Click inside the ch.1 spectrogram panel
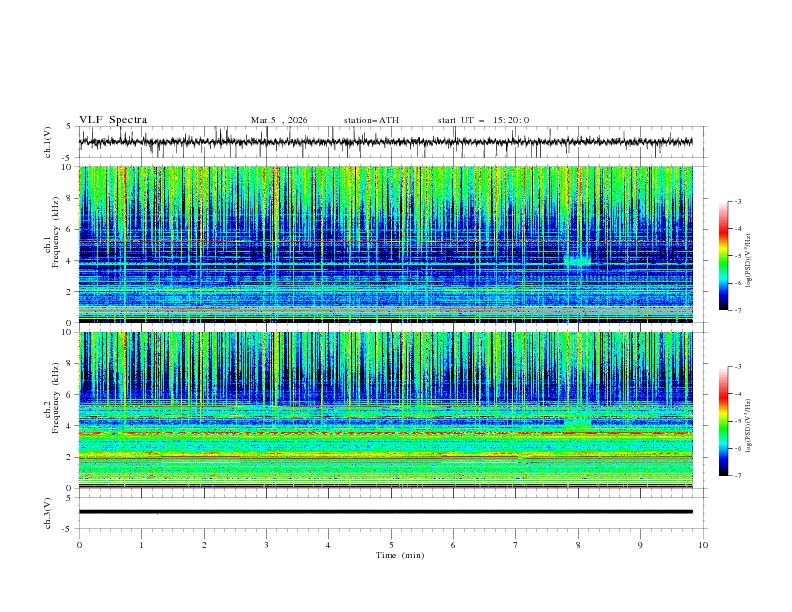The height and width of the screenshot is (612, 792). (x=385, y=244)
